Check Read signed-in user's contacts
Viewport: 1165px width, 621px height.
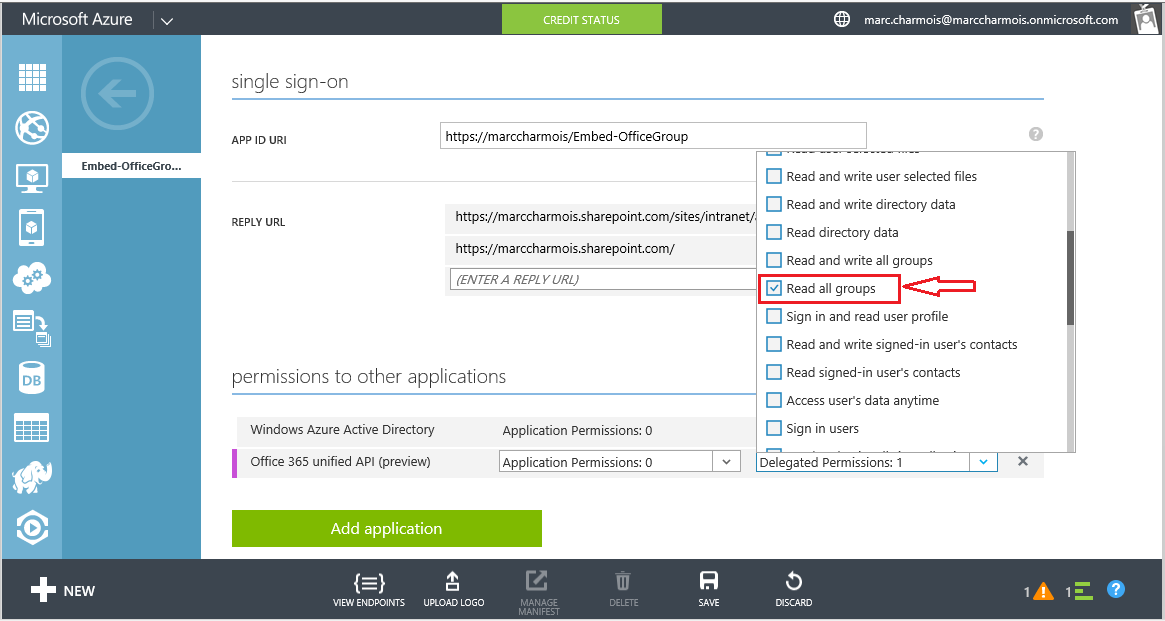(x=773, y=373)
